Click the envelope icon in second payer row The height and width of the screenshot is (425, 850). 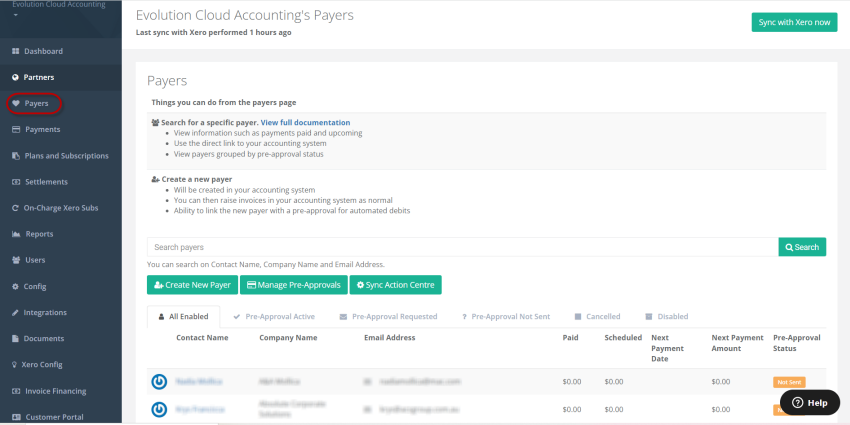368,409
